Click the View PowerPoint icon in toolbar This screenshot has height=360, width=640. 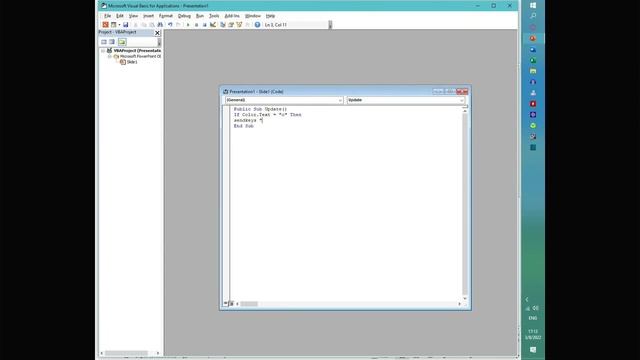coord(105,25)
